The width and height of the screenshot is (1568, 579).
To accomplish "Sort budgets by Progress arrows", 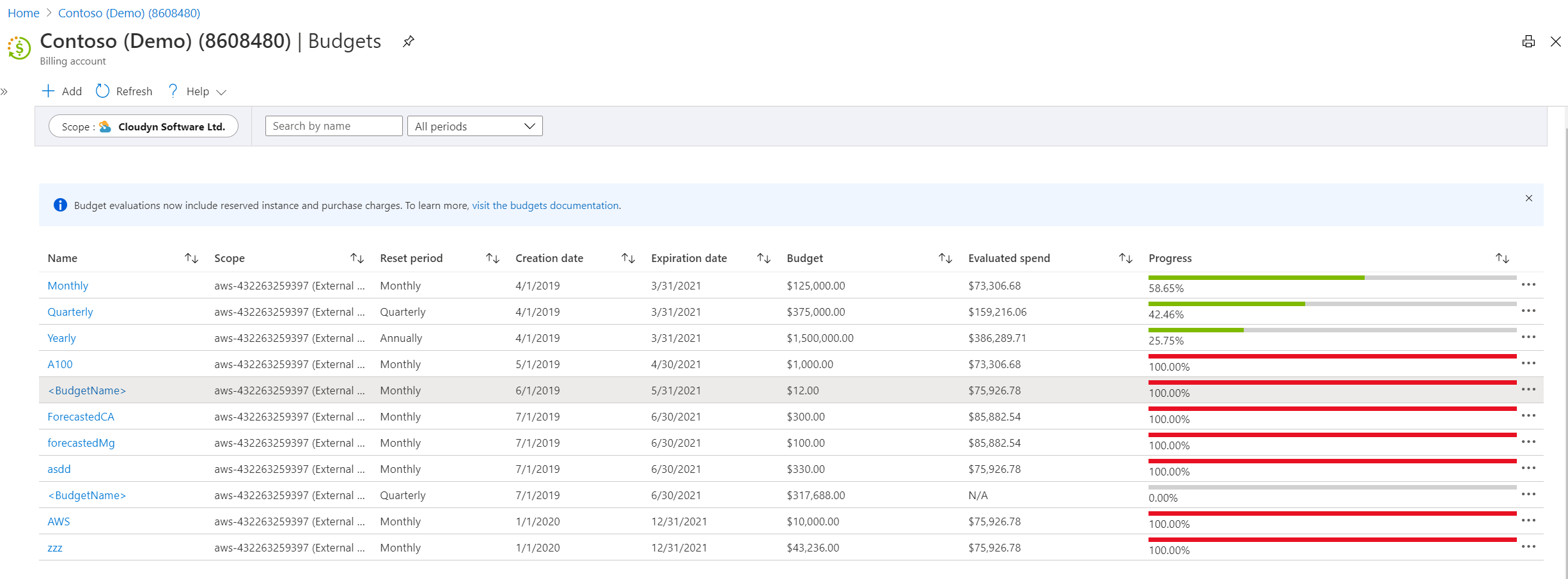I will 1502,258.
